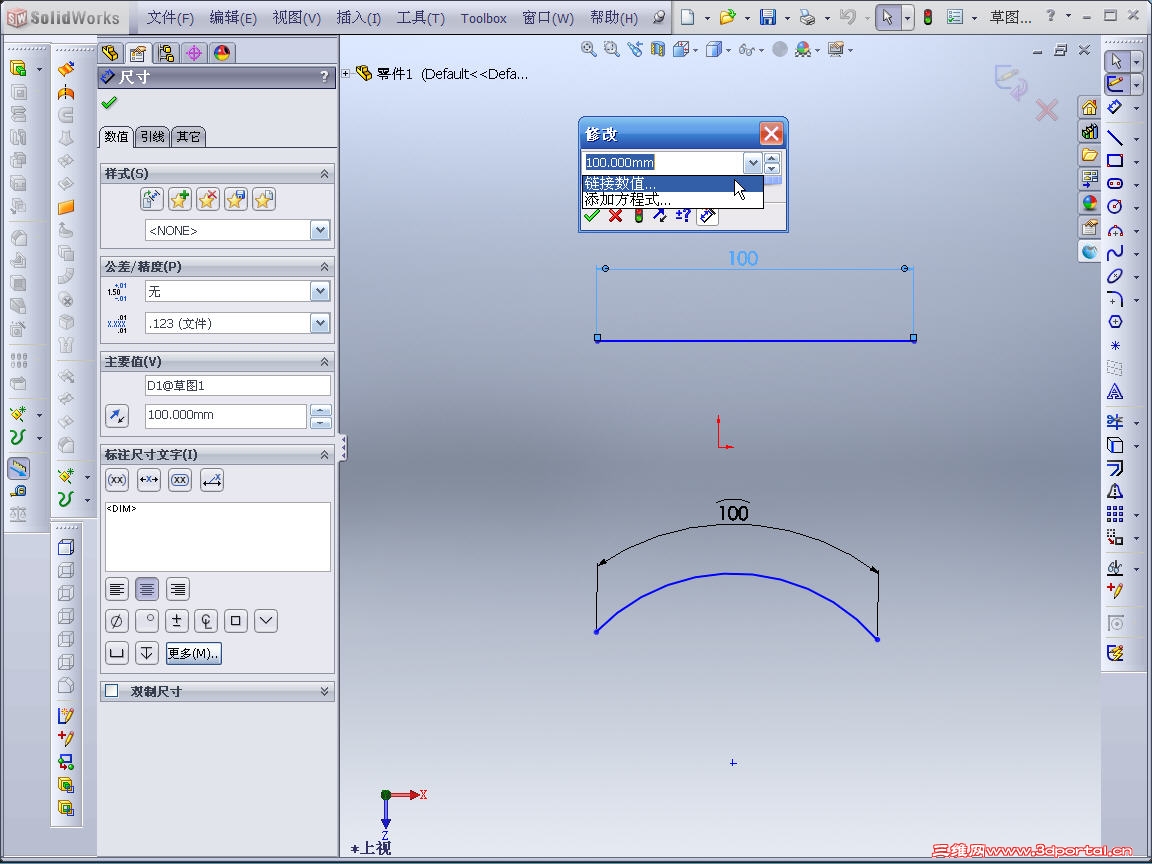The height and width of the screenshot is (864, 1152).
Task: Select the Polygon sketch tool
Action: (1115, 322)
